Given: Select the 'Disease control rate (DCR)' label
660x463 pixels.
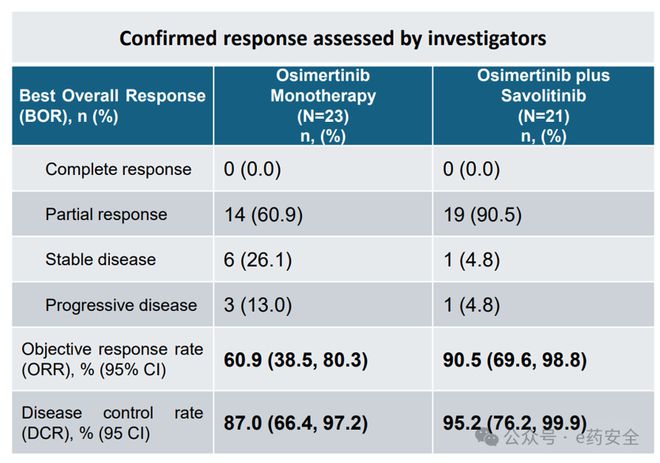Looking at the screenshot, I should click(112, 423).
